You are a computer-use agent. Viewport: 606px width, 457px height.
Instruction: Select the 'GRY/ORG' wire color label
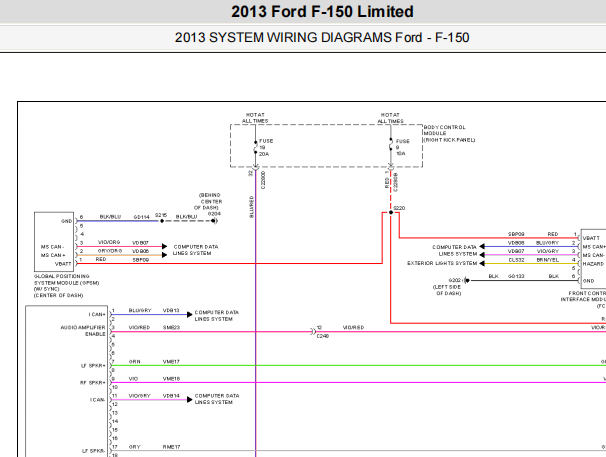click(110, 251)
